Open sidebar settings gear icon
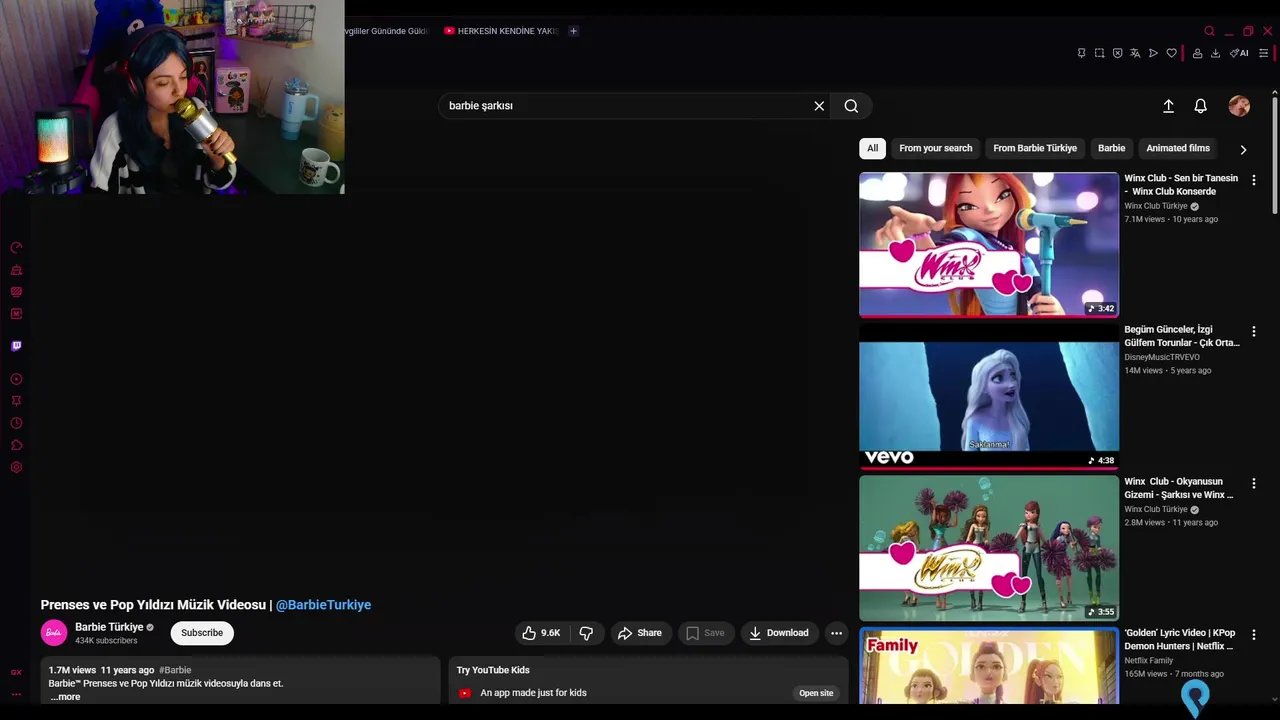 (16, 467)
